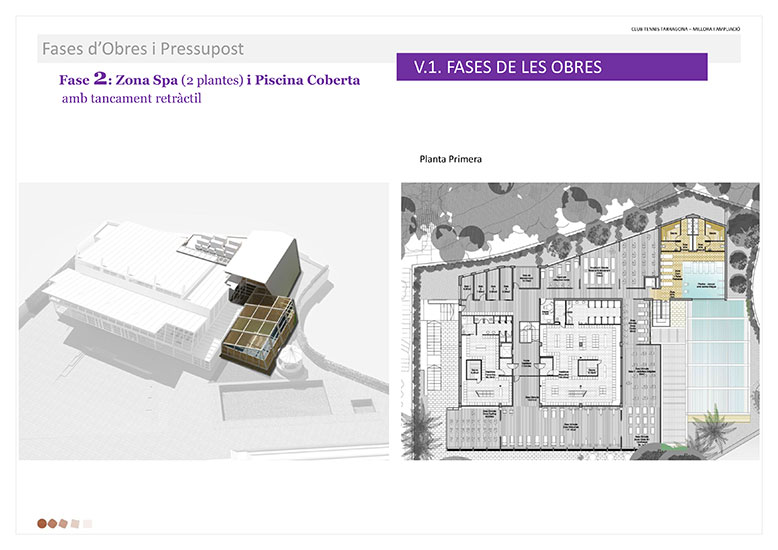
Task: Click the darkest brown dot at bottom left
Action: pyautogui.click(x=42, y=522)
